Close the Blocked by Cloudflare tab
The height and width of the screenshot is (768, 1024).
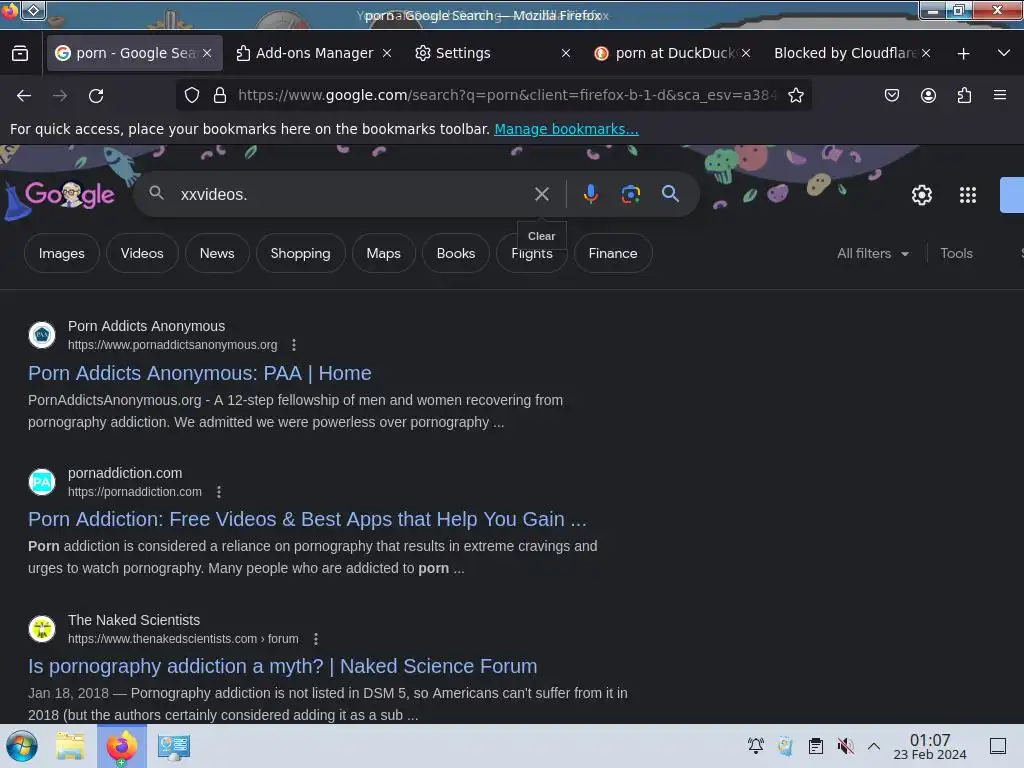pos(926,54)
